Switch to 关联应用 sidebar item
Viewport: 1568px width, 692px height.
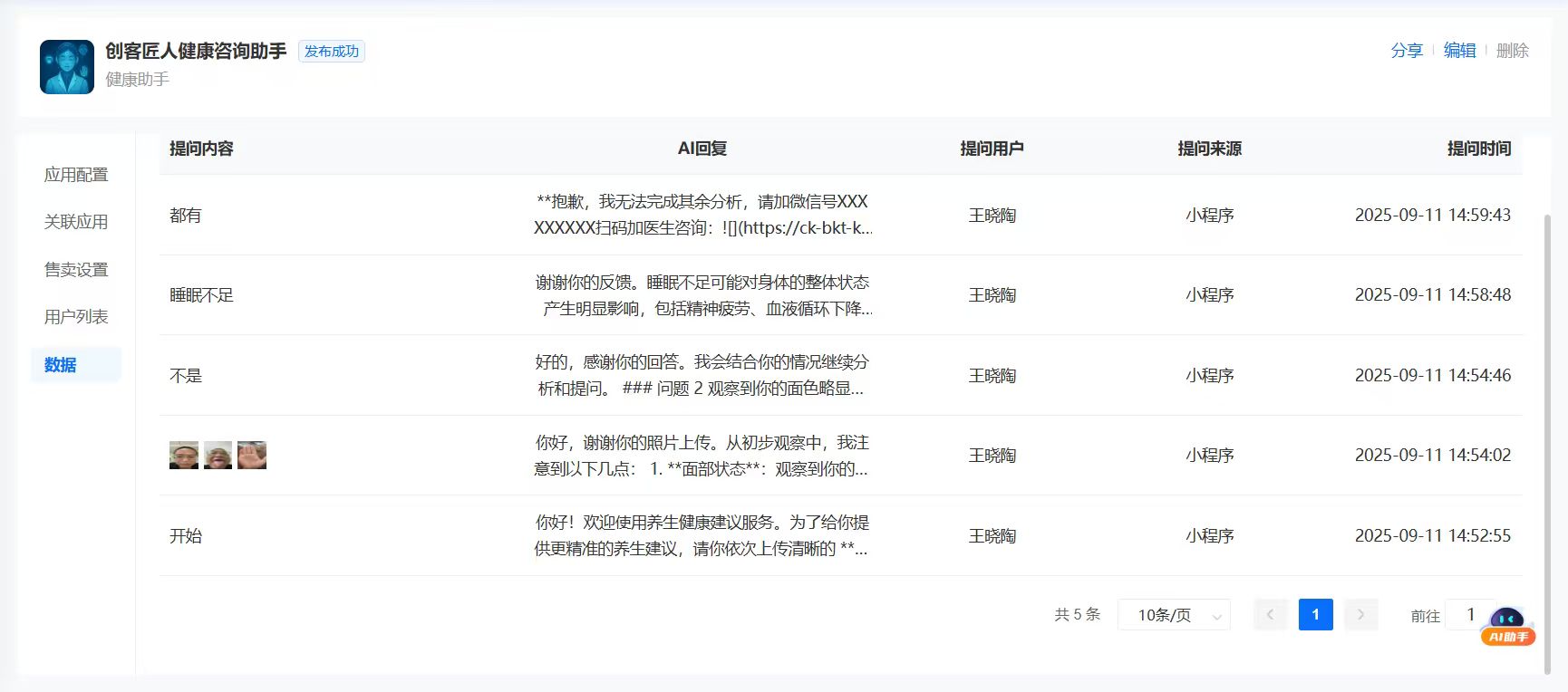point(76,222)
